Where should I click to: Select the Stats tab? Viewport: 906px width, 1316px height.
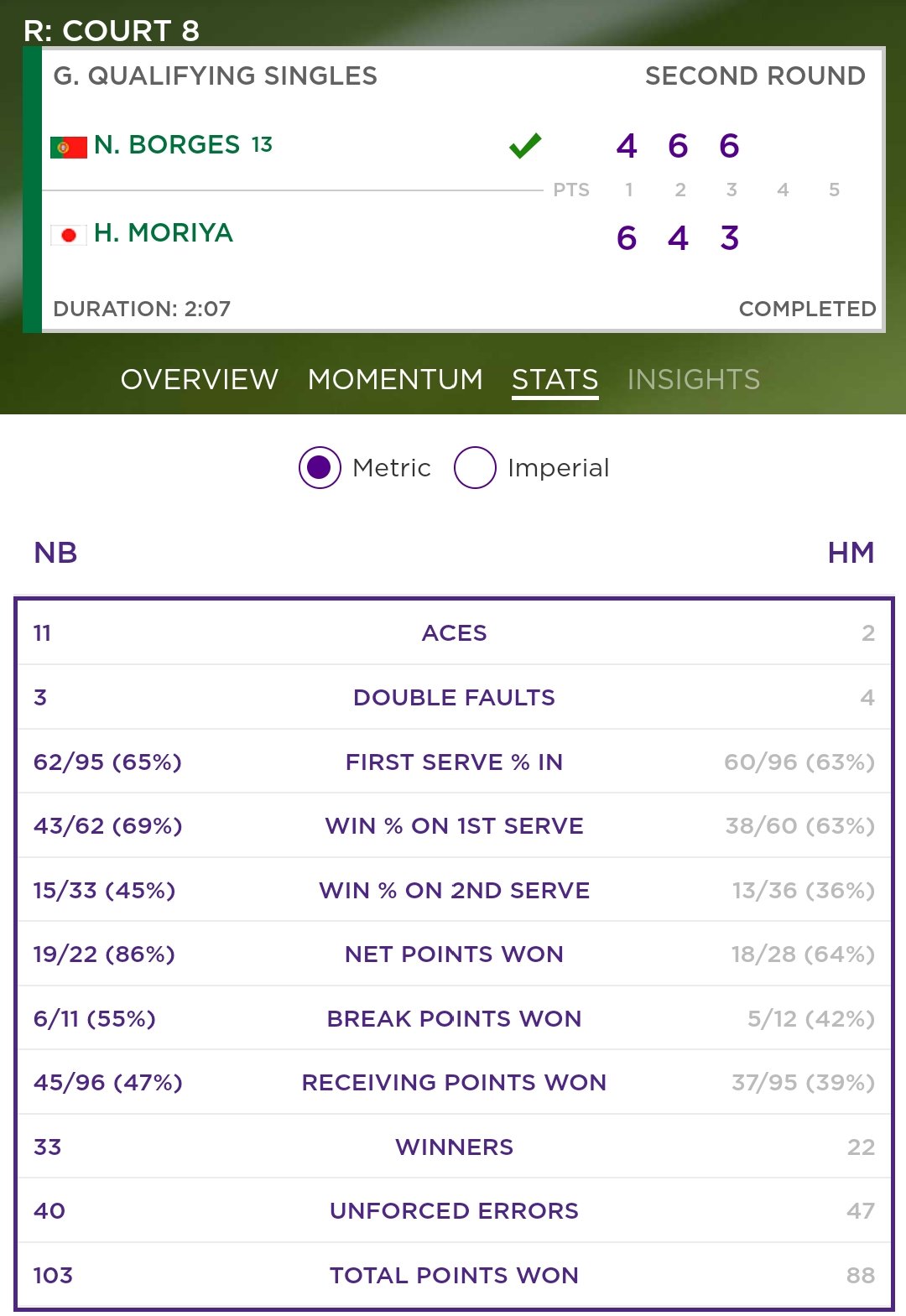(555, 380)
